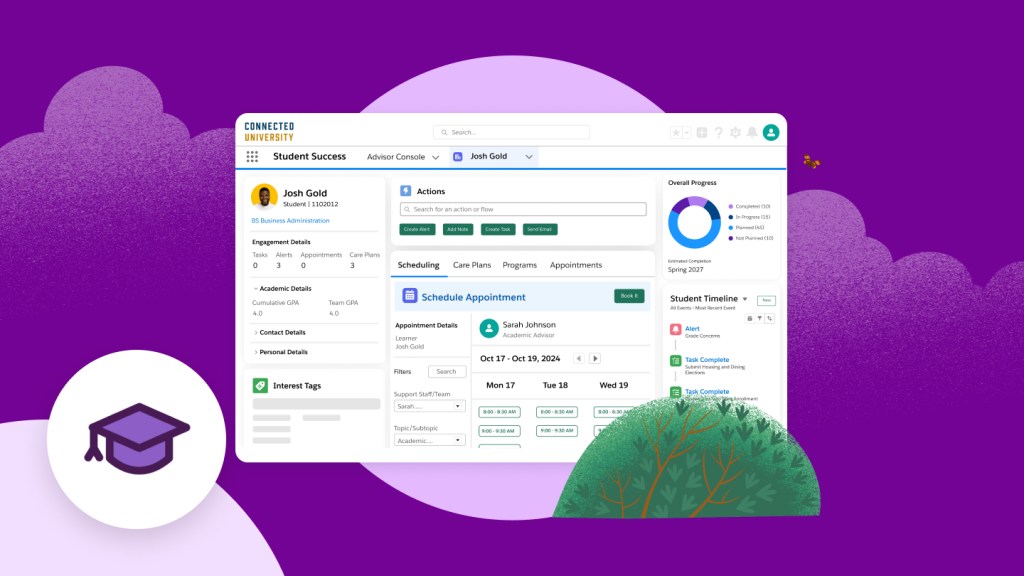The height and width of the screenshot is (576, 1024).
Task: Click the Overall Progress donut chart
Action: click(x=694, y=222)
